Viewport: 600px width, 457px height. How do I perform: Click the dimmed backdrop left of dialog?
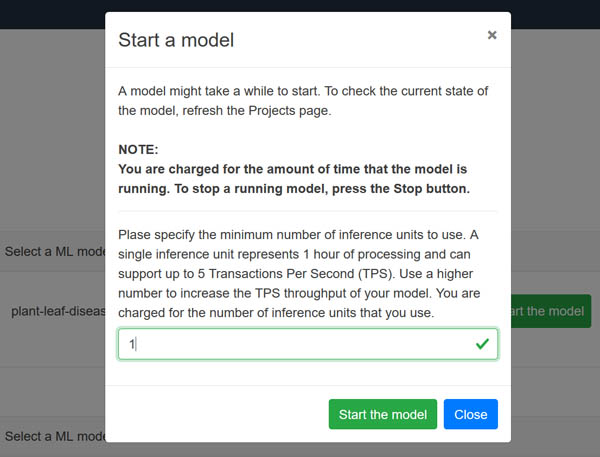click(52, 134)
